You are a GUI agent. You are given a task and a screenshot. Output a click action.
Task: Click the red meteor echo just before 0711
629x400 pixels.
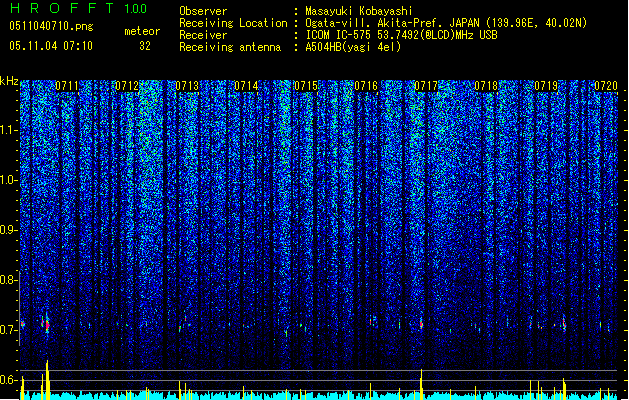click(47, 324)
